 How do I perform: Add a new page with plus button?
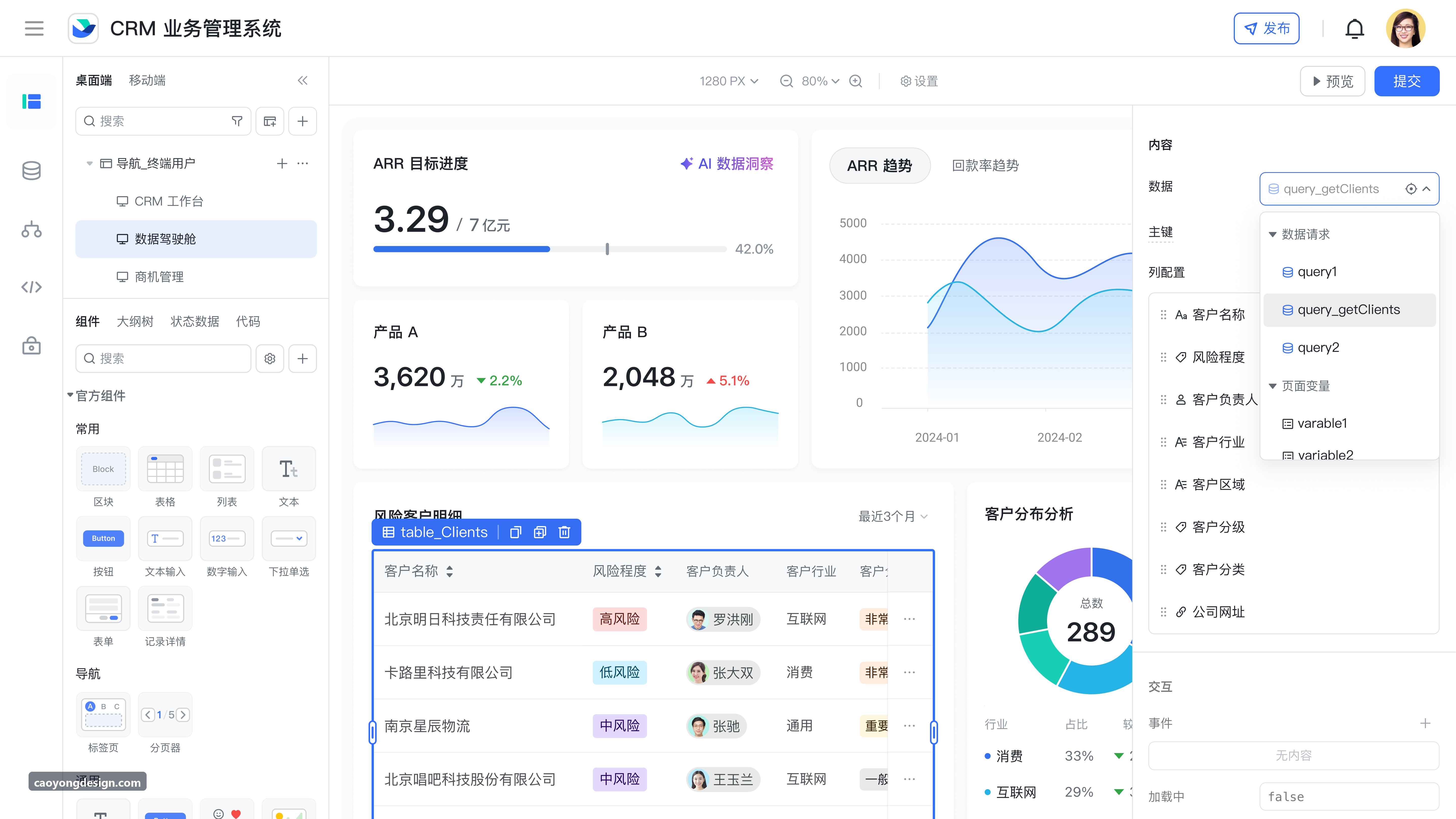click(x=302, y=121)
